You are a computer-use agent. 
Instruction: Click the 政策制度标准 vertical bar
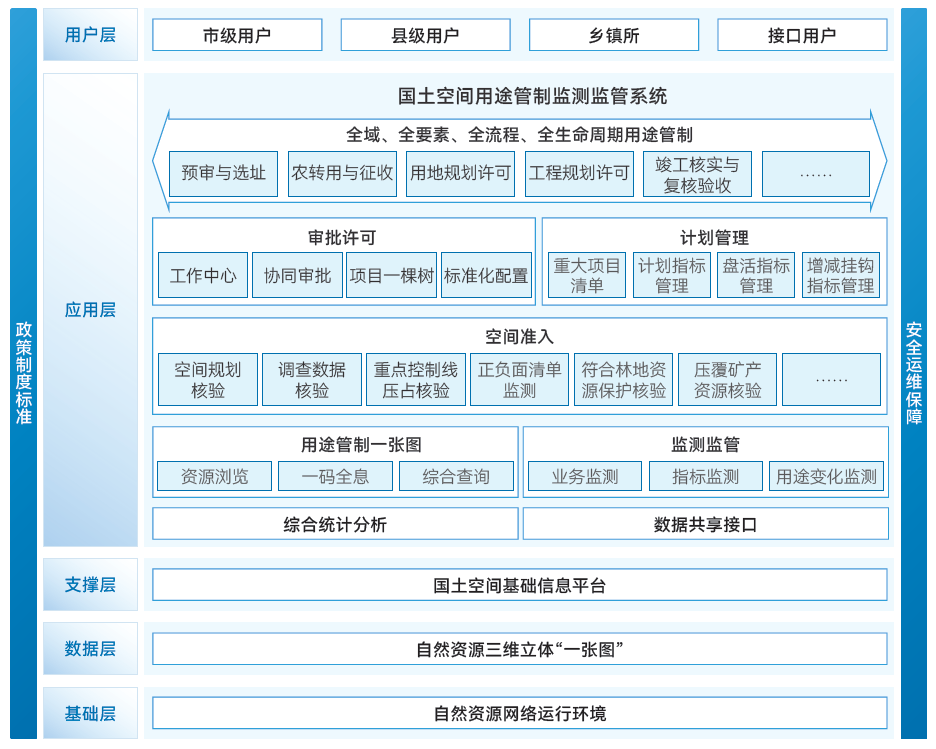[x=23, y=374]
